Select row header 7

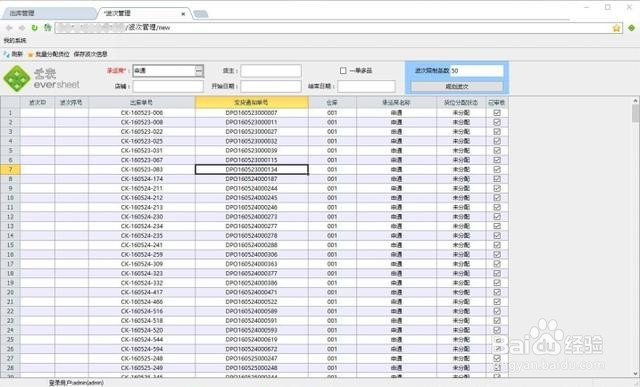[x=10, y=169]
